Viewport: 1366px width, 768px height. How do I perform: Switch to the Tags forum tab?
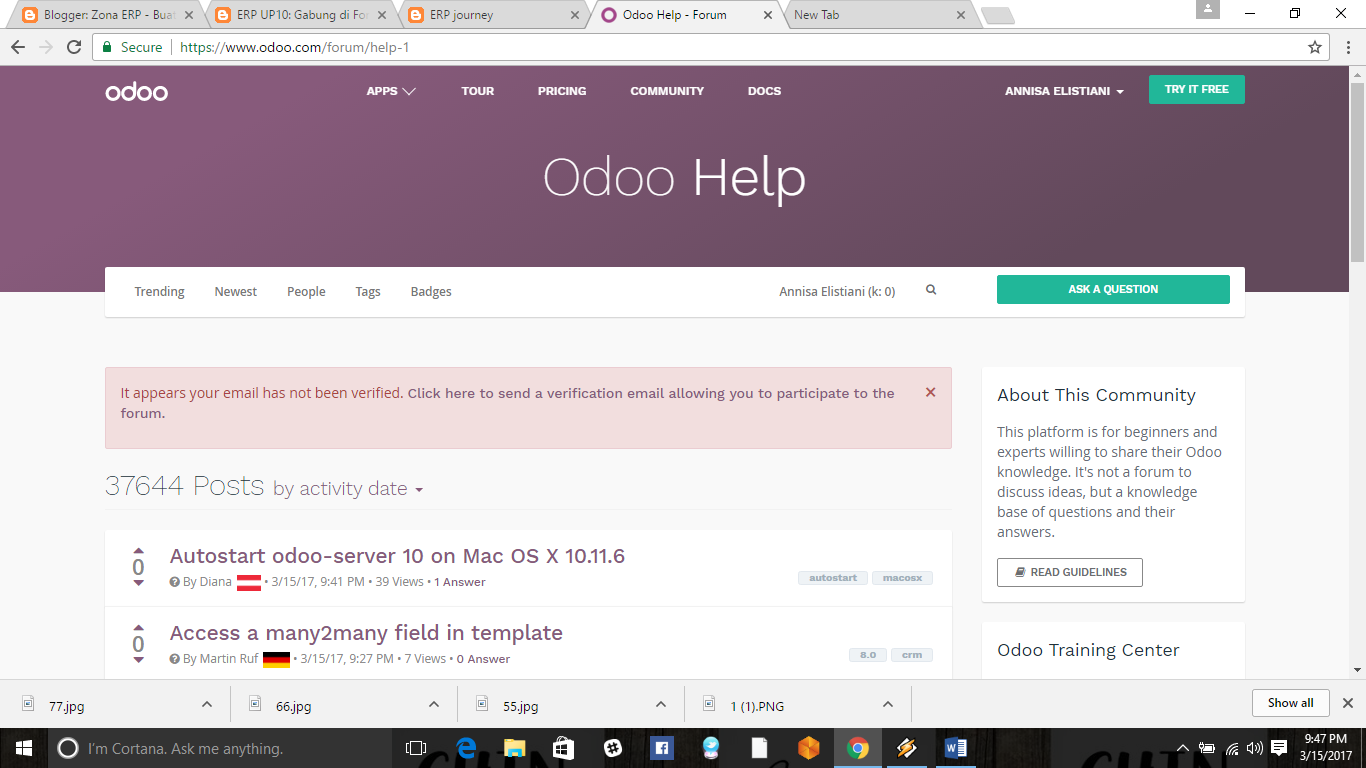[368, 292]
